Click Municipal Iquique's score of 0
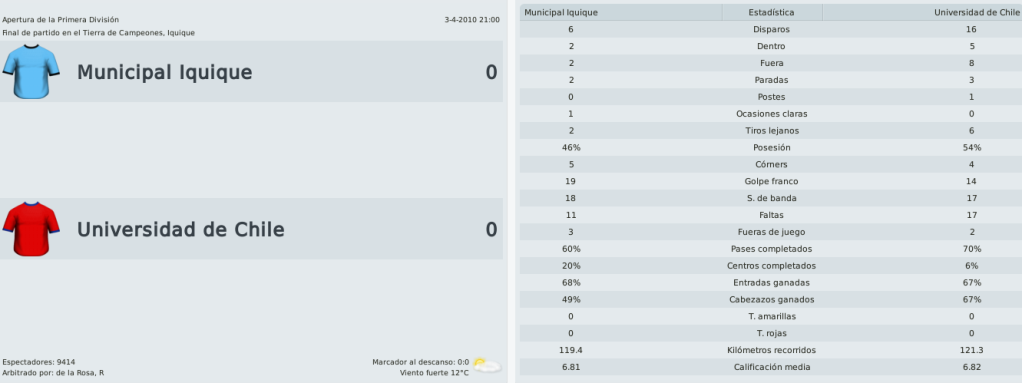Image resolution: width=1022 pixels, height=383 pixels. click(491, 72)
